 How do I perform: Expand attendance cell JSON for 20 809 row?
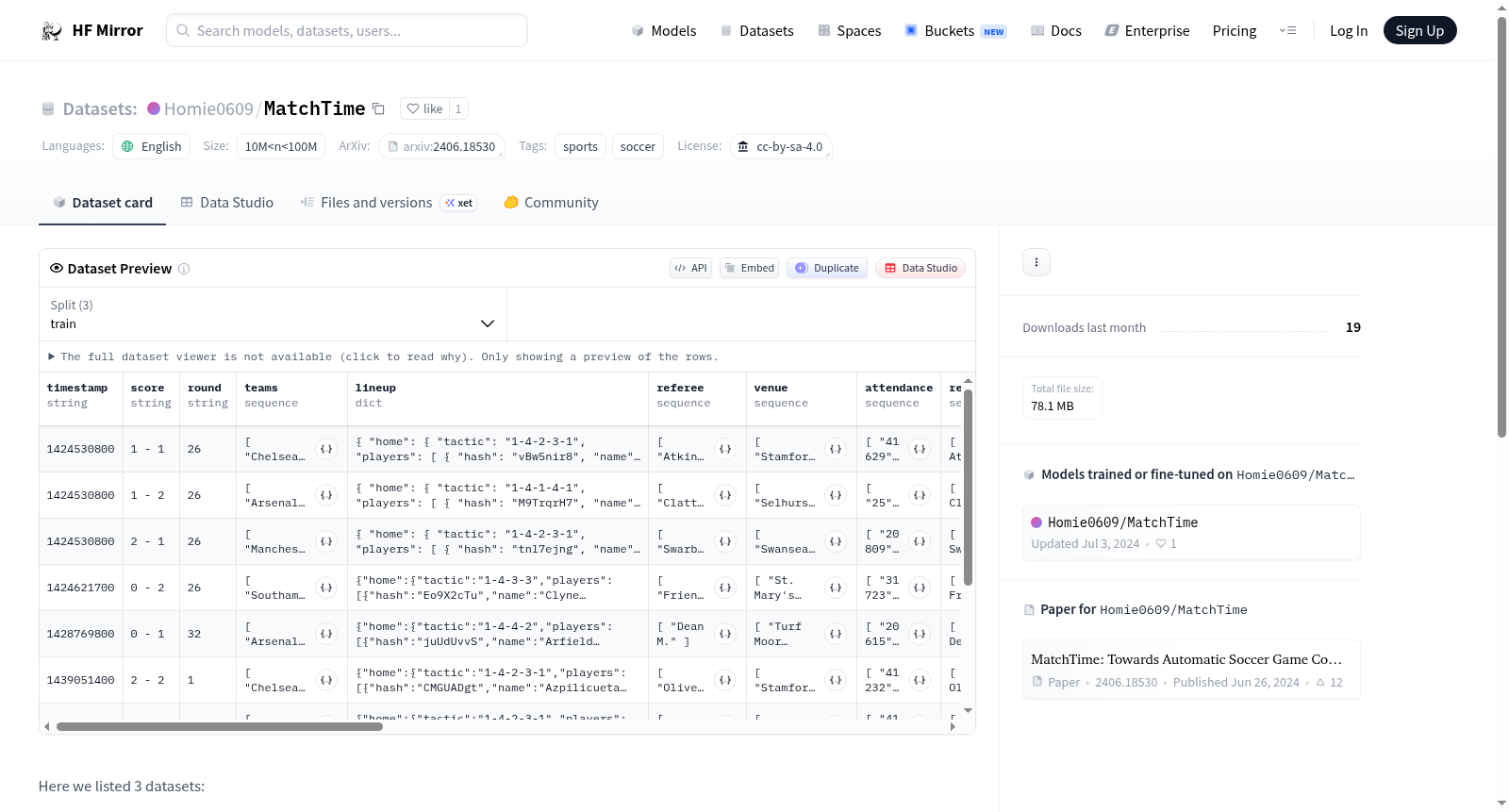coord(920,541)
